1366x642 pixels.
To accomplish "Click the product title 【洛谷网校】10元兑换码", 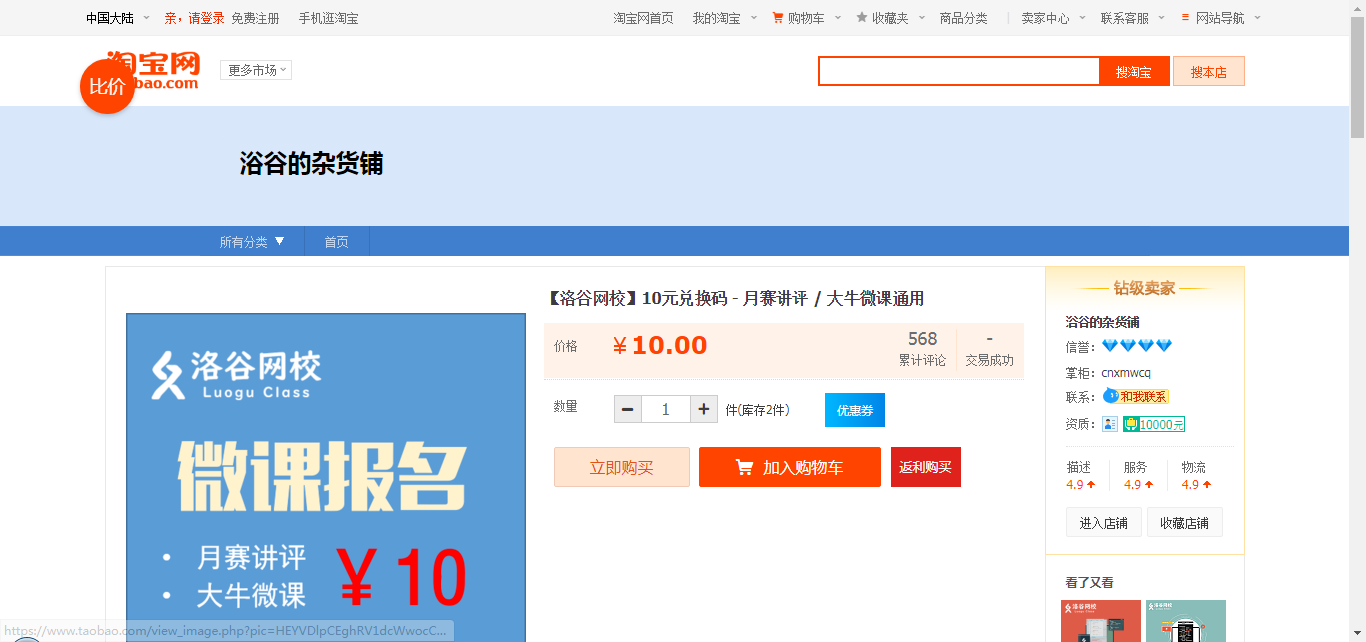I will (735, 298).
